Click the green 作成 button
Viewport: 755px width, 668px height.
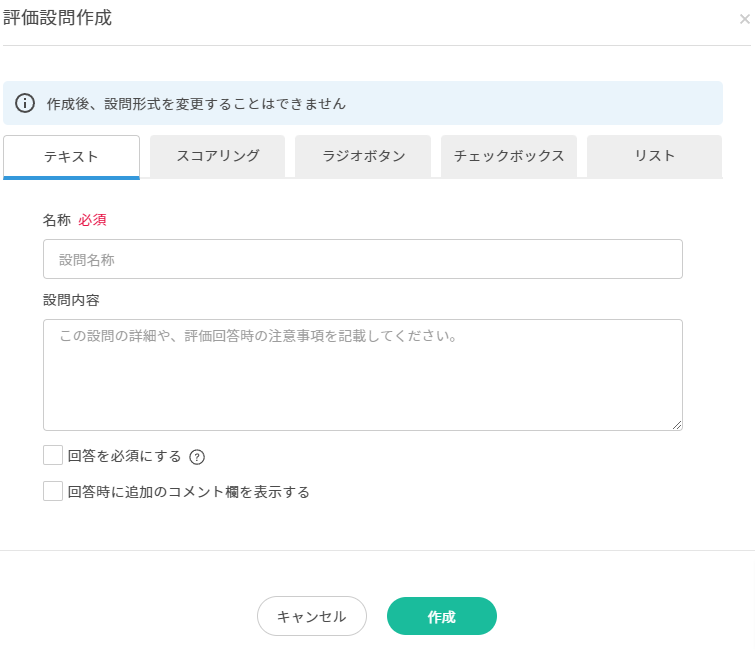(442, 616)
